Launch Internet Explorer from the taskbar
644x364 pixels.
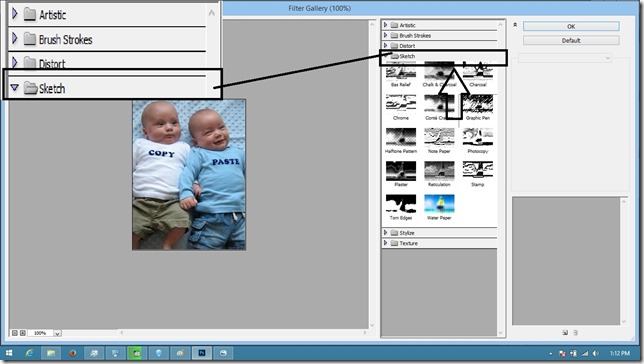pos(30,353)
